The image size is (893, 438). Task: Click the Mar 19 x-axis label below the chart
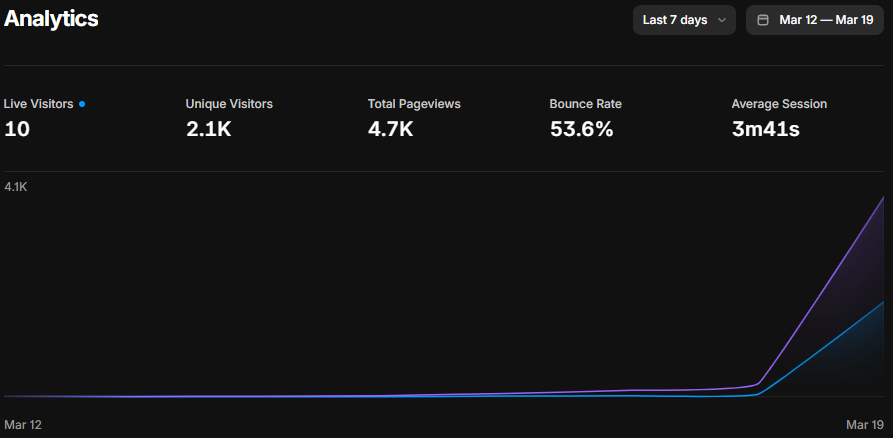[865, 425]
